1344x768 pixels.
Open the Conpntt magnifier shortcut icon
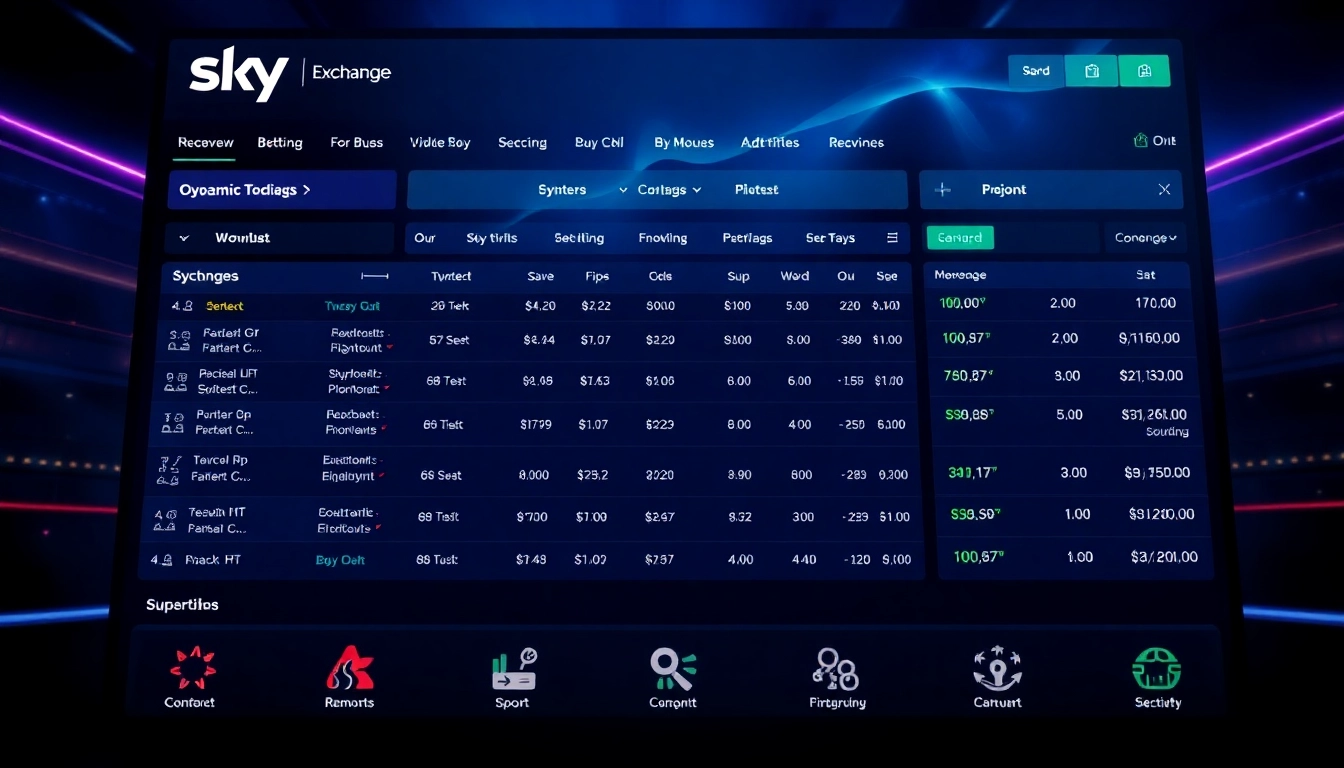pos(673,669)
